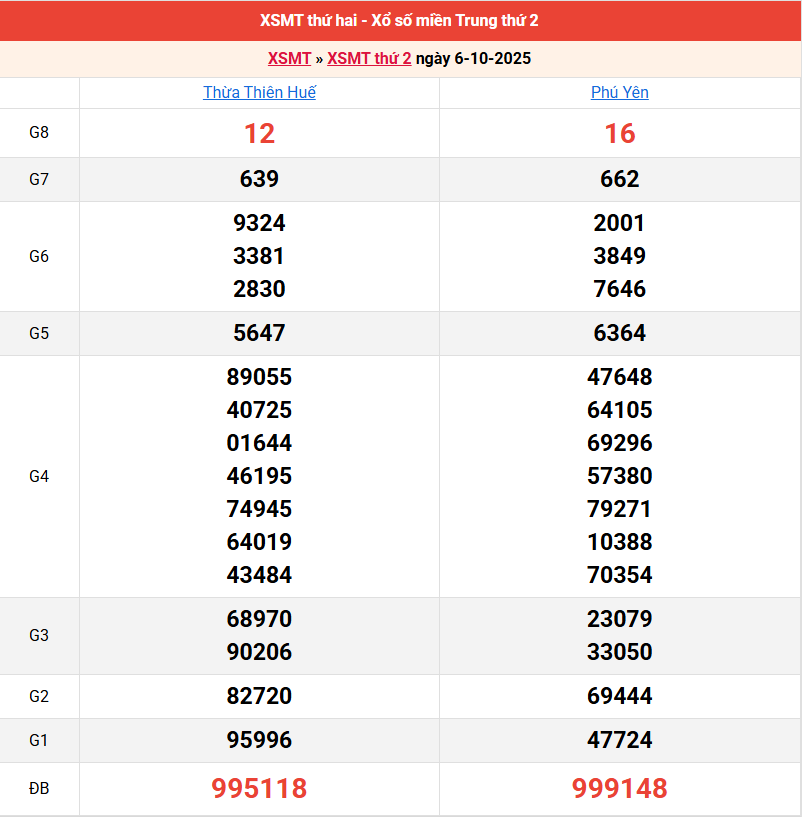Click the G2 number 69444
Screen dimensions: 802x817
[x=620, y=696]
